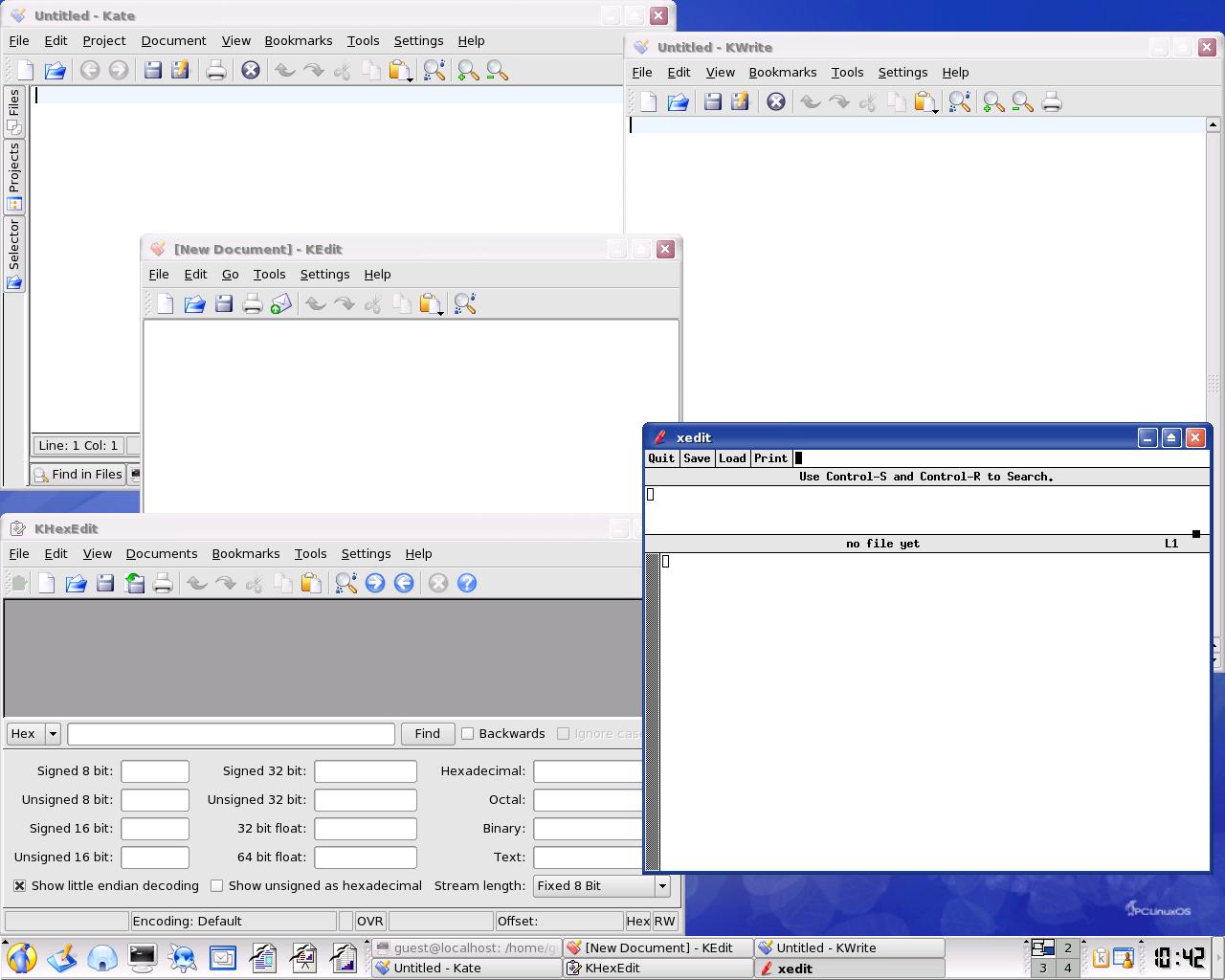Click the Zoom Out icon in Kate toolbar
Image resolution: width=1225 pixels, height=980 pixels.
(x=497, y=70)
